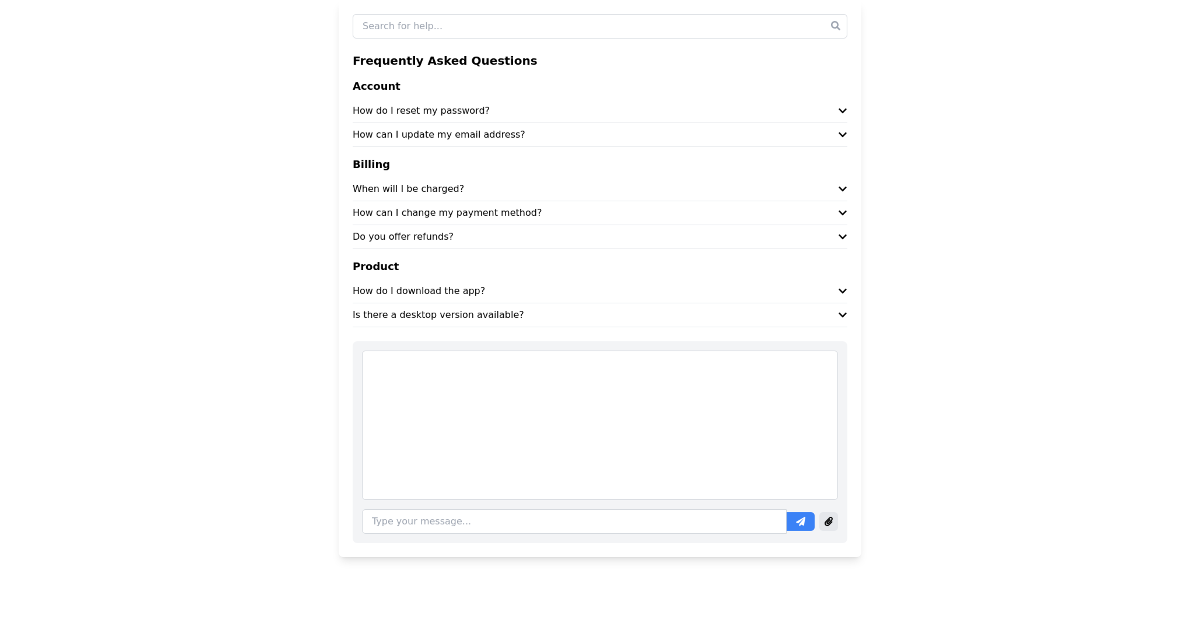Click inside the chat conversation area
This screenshot has height=630, width=1200.
[600, 424]
